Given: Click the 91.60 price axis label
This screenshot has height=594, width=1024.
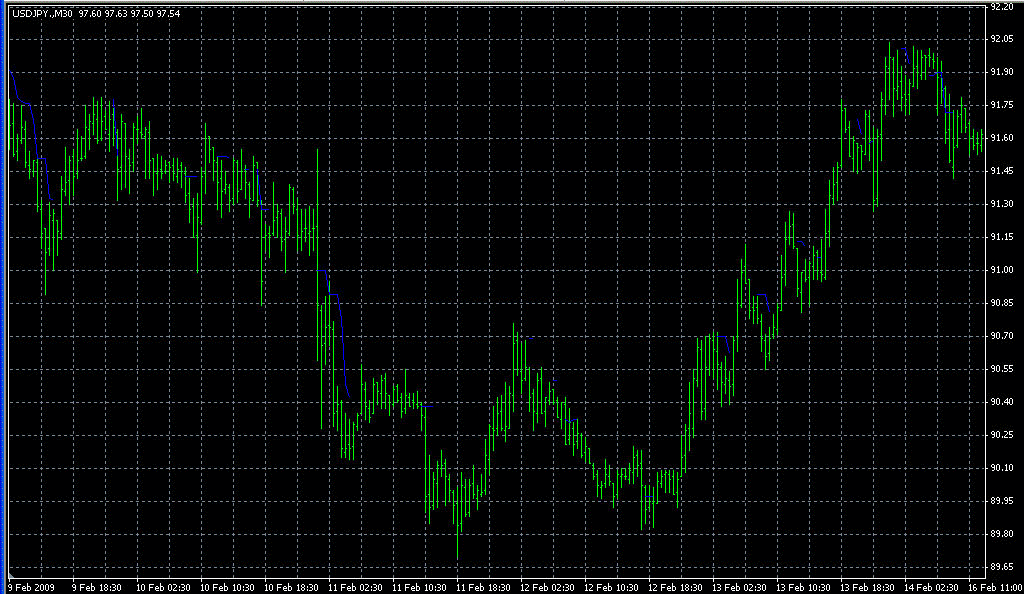Looking at the screenshot, I should pyautogui.click(x=1000, y=138).
